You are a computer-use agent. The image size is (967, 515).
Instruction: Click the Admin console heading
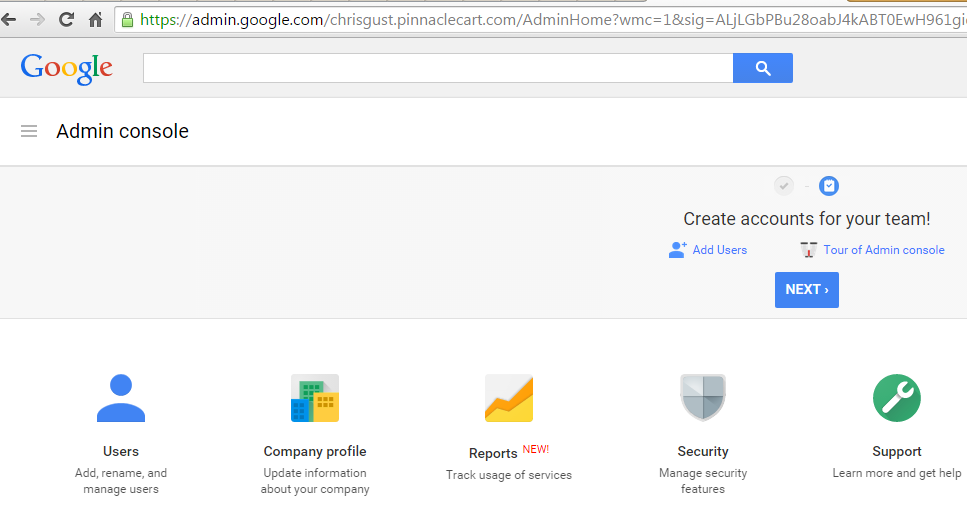pos(122,131)
